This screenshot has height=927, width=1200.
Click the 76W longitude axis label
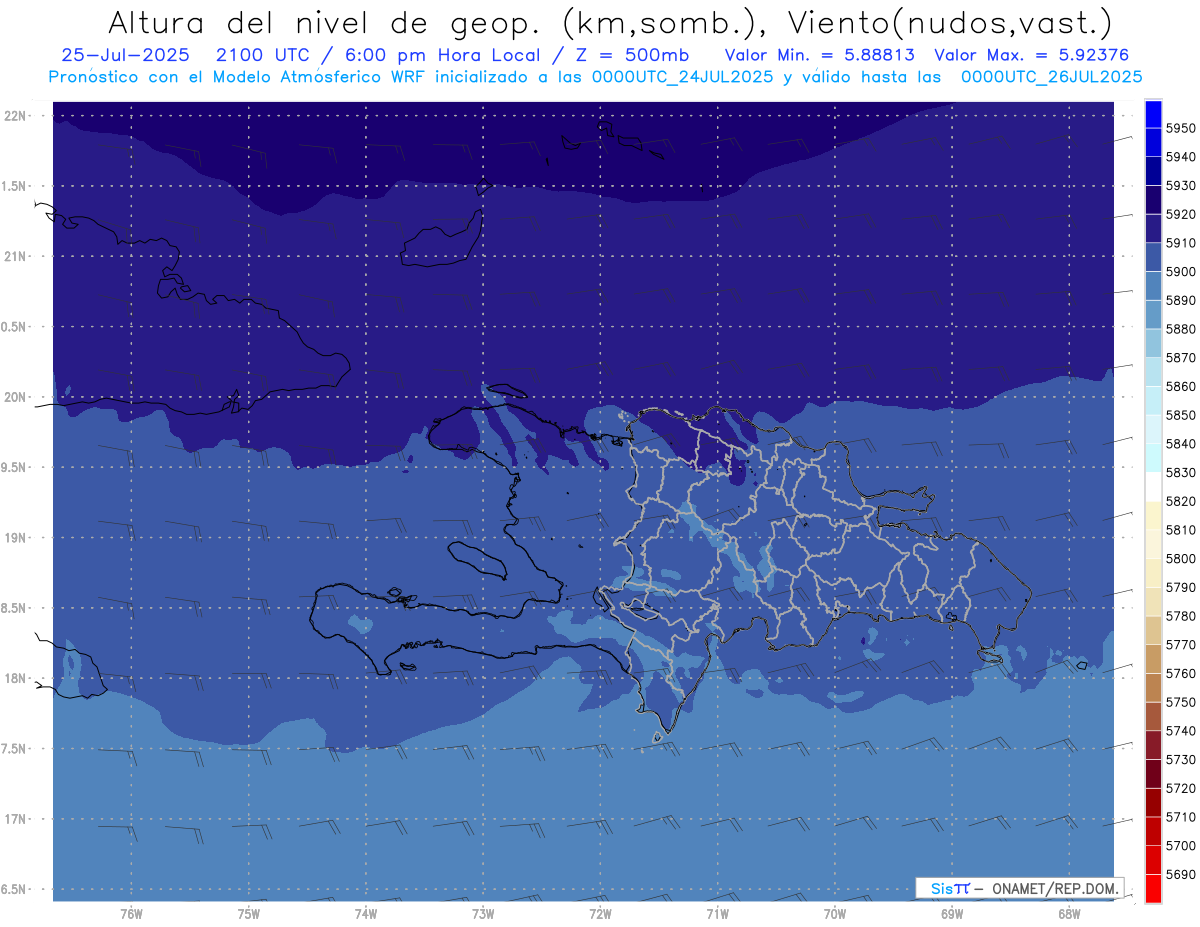tap(131, 913)
